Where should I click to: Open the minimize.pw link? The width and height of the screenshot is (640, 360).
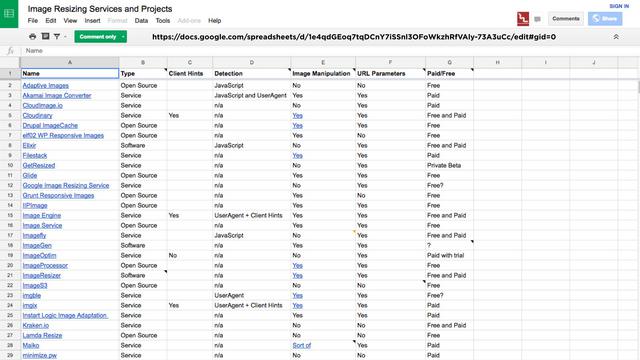(40, 356)
